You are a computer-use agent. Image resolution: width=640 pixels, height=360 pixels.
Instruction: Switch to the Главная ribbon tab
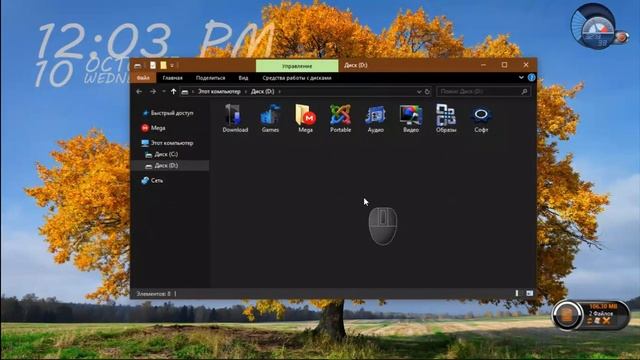pos(173,78)
